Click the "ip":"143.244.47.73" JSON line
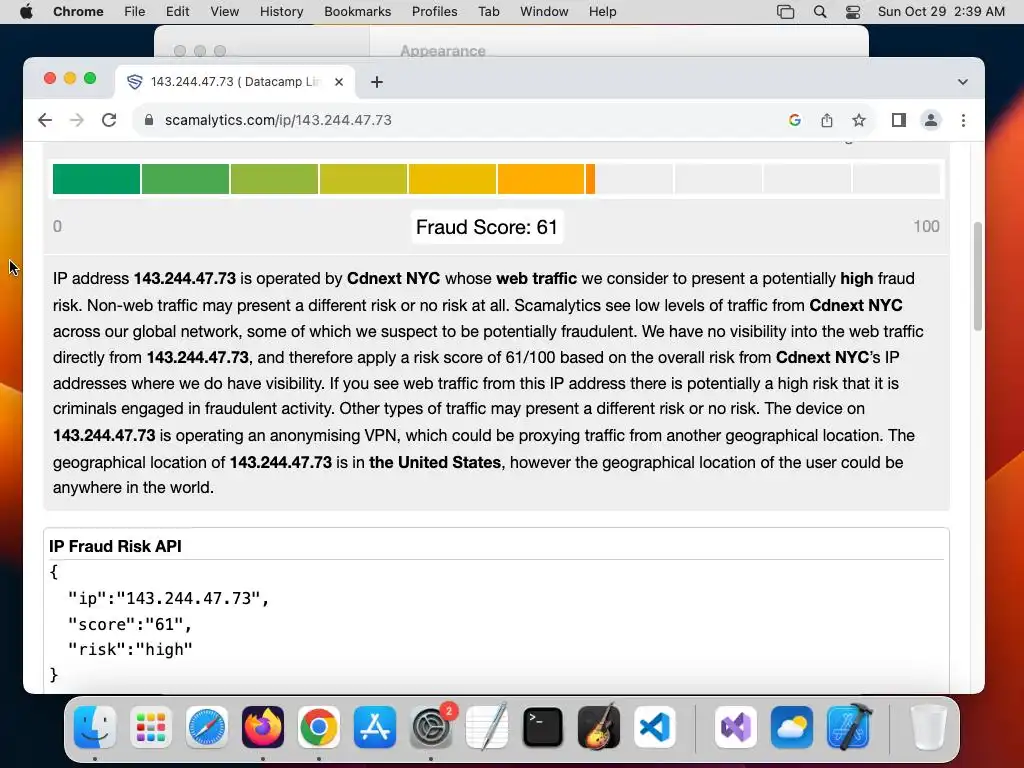The image size is (1024, 768). tap(168, 598)
